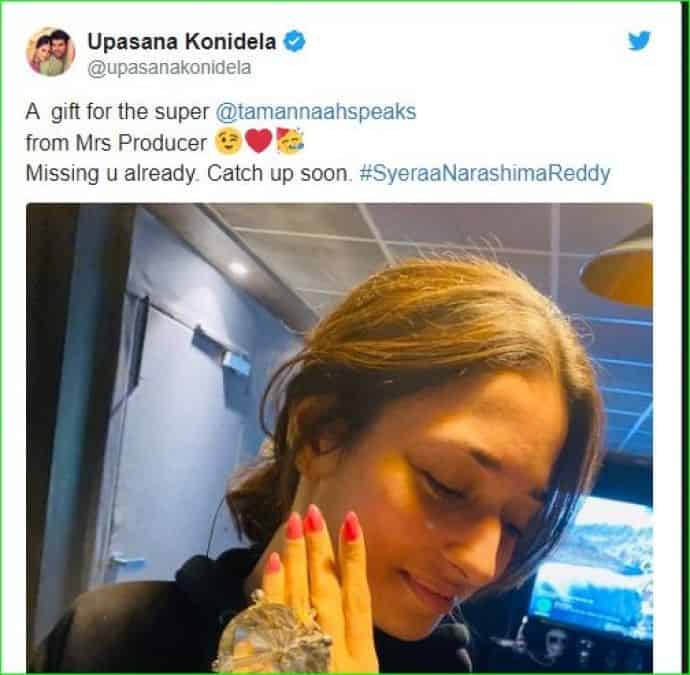Click the blue verified badge
The image size is (690, 675).
[x=294, y=42]
